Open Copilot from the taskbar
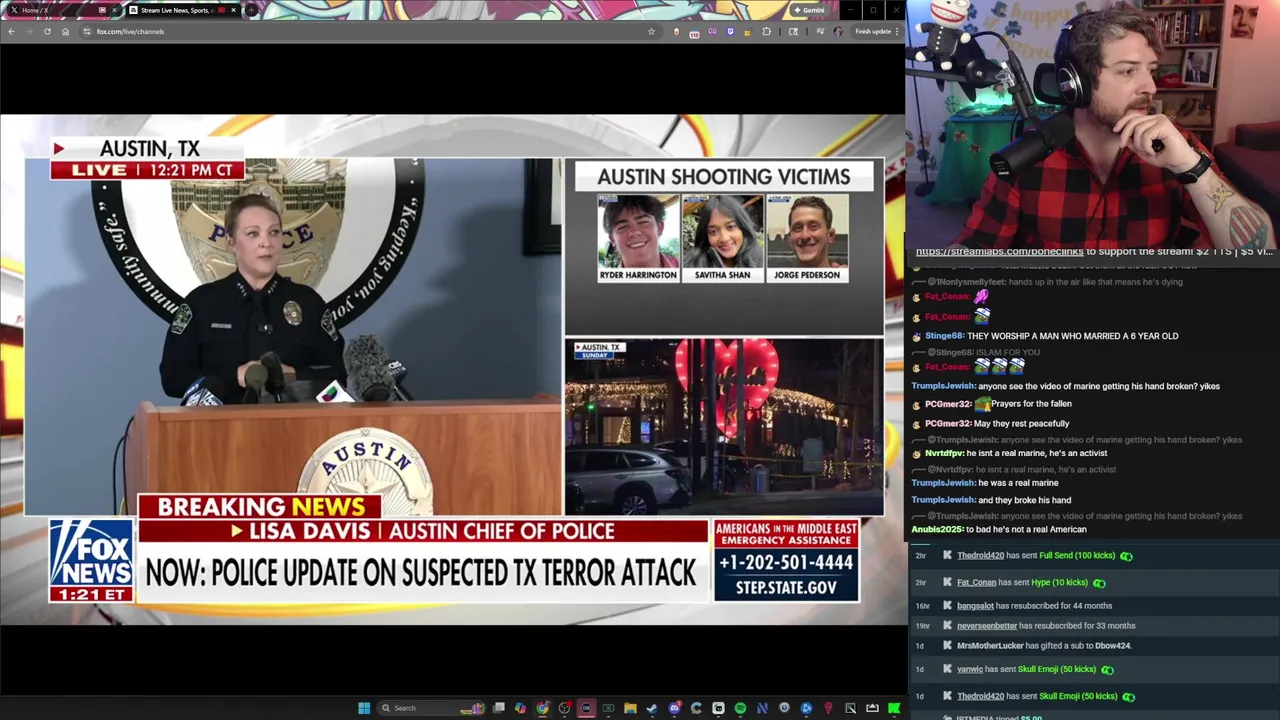Screen dimensions: 1280x720 click(520, 708)
